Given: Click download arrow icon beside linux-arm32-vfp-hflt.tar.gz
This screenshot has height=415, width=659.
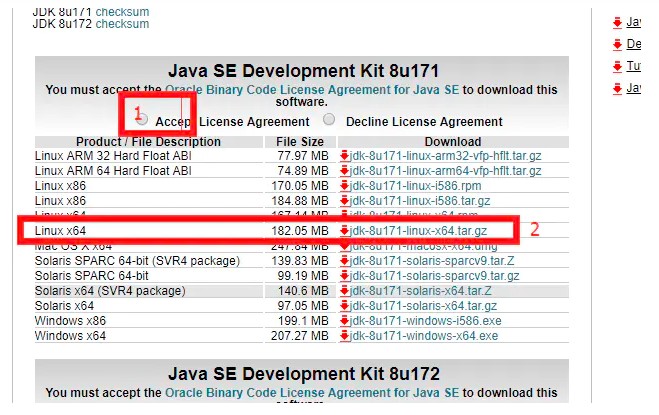Looking at the screenshot, I should pyautogui.click(x=345, y=156).
